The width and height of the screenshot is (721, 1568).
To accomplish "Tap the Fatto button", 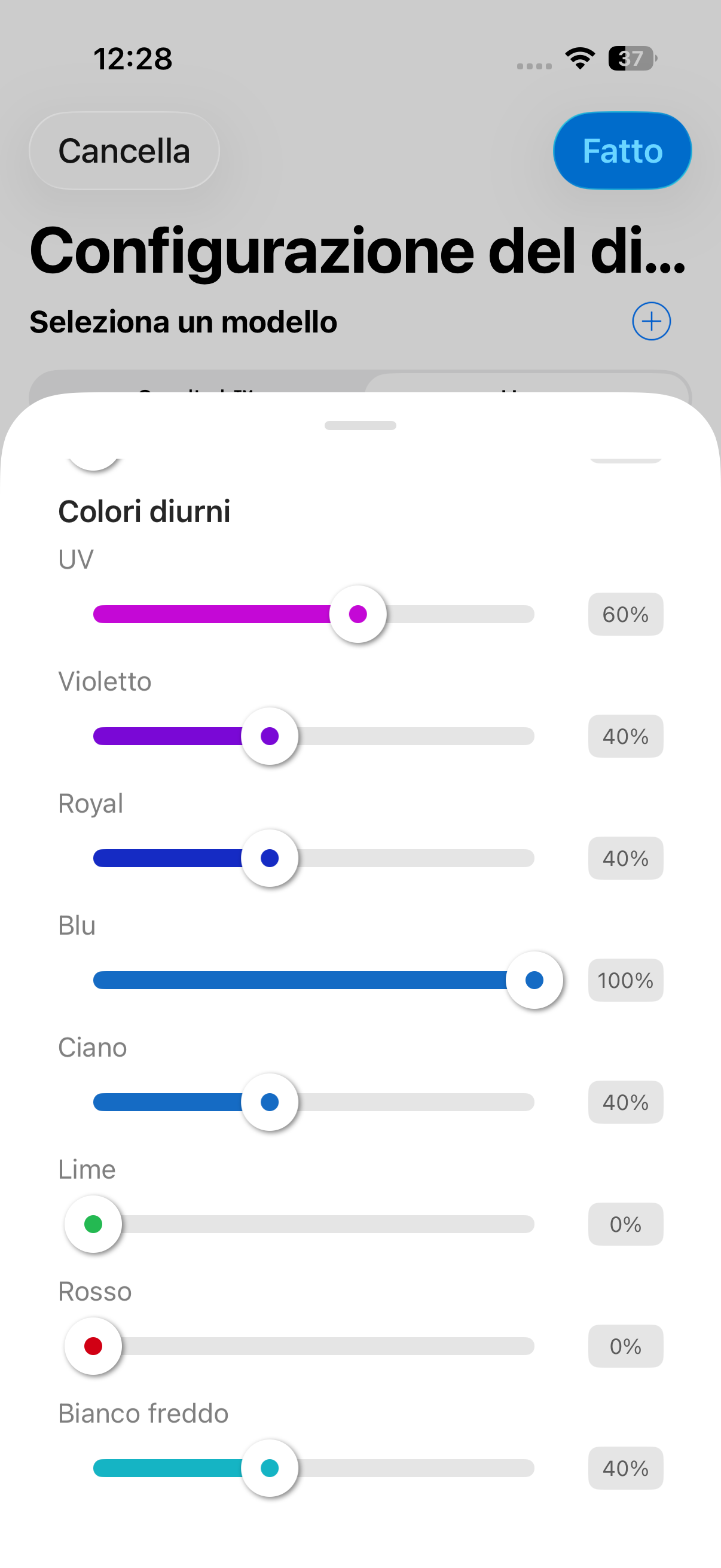I will click(622, 151).
